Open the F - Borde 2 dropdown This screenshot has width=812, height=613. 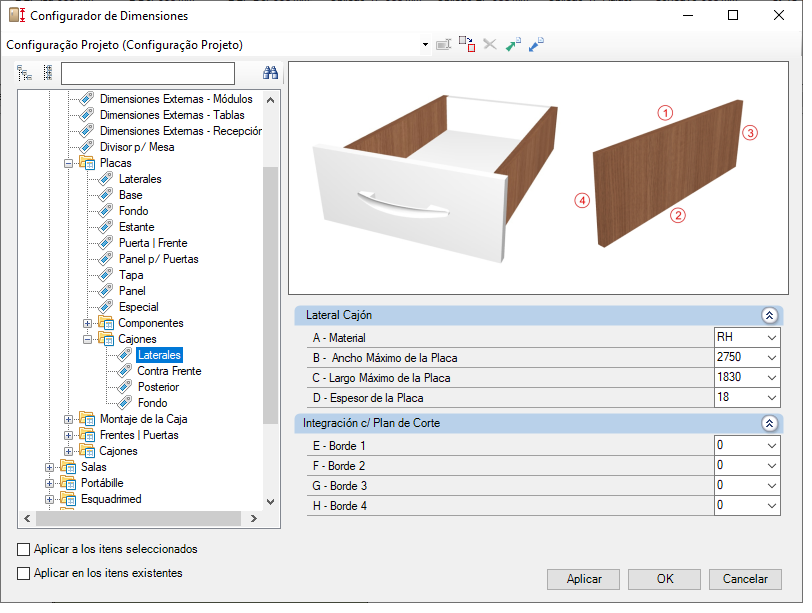click(772, 466)
